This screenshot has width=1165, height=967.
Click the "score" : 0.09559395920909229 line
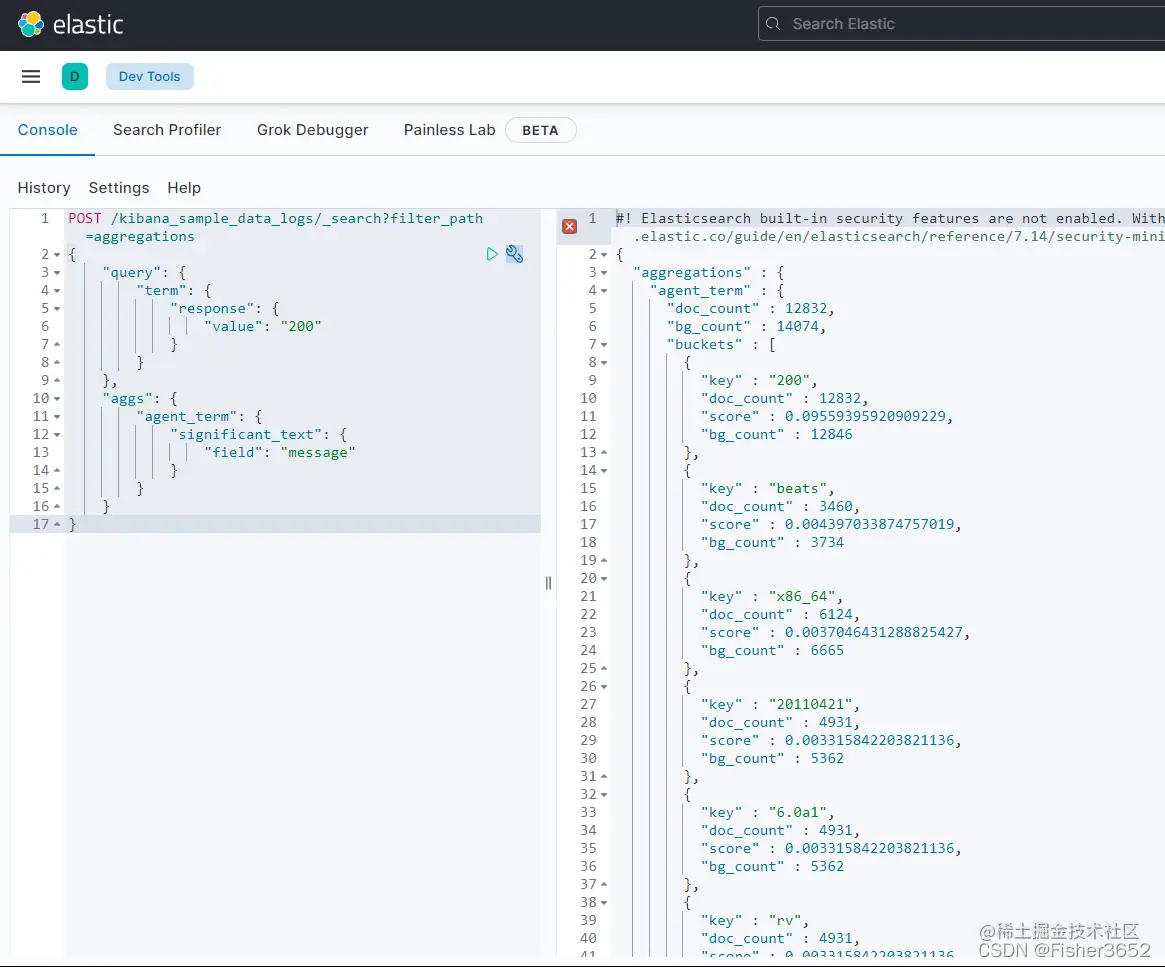pos(827,417)
